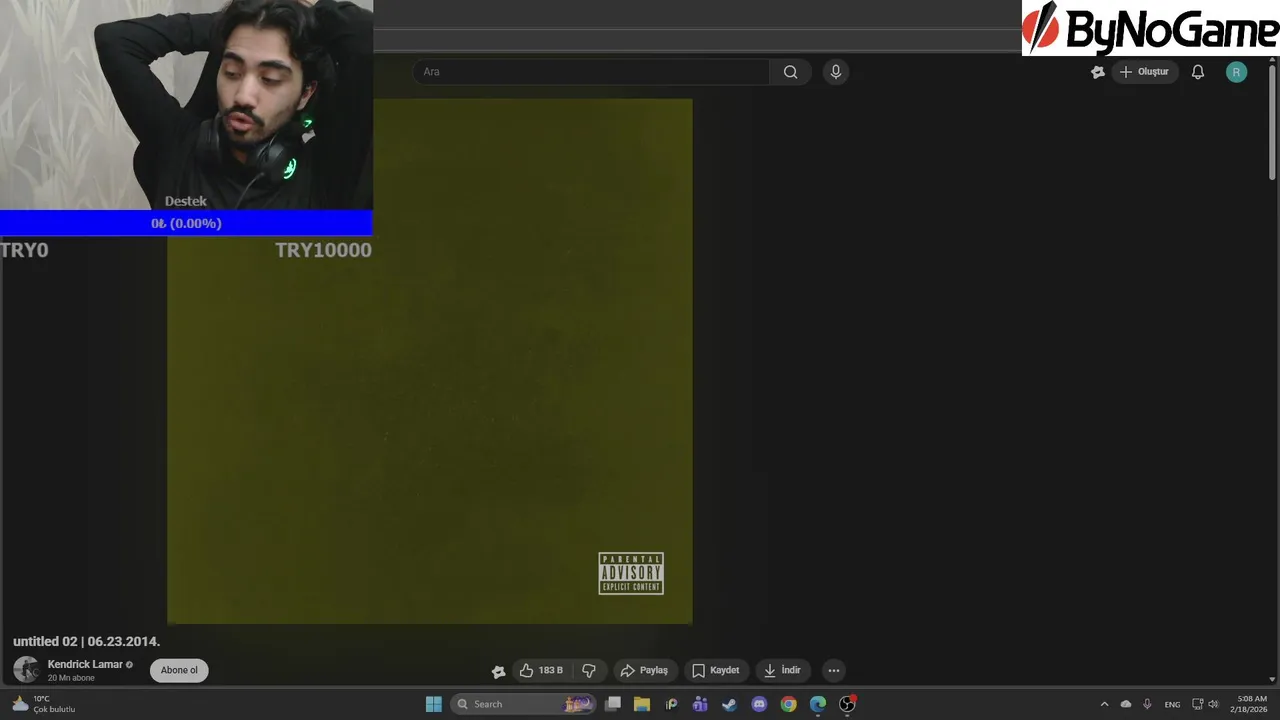
Task: Open File Explorer from the taskbar
Action: pyautogui.click(x=642, y=704)
